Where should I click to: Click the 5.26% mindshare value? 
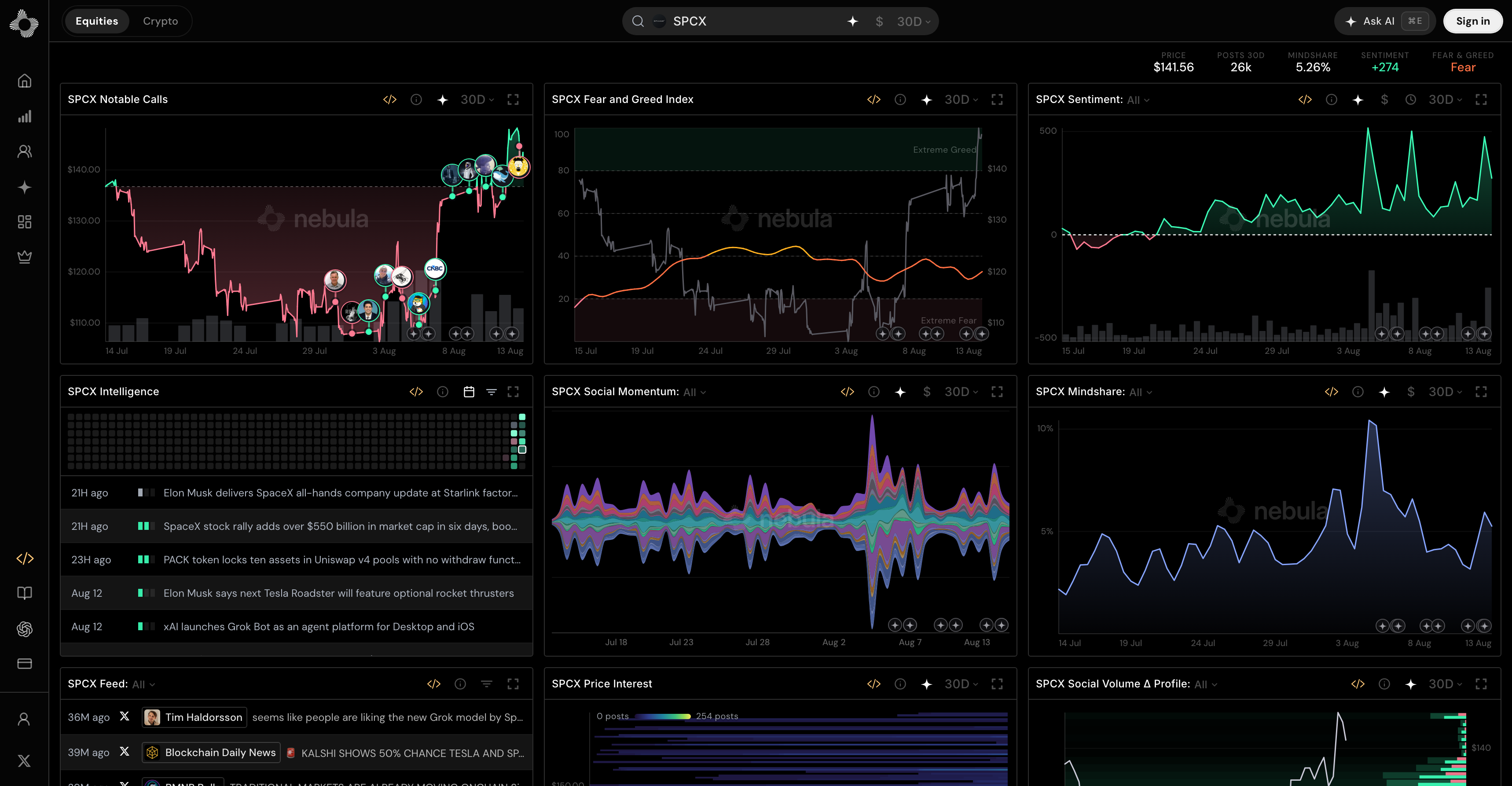click(x=1313, y=67)
